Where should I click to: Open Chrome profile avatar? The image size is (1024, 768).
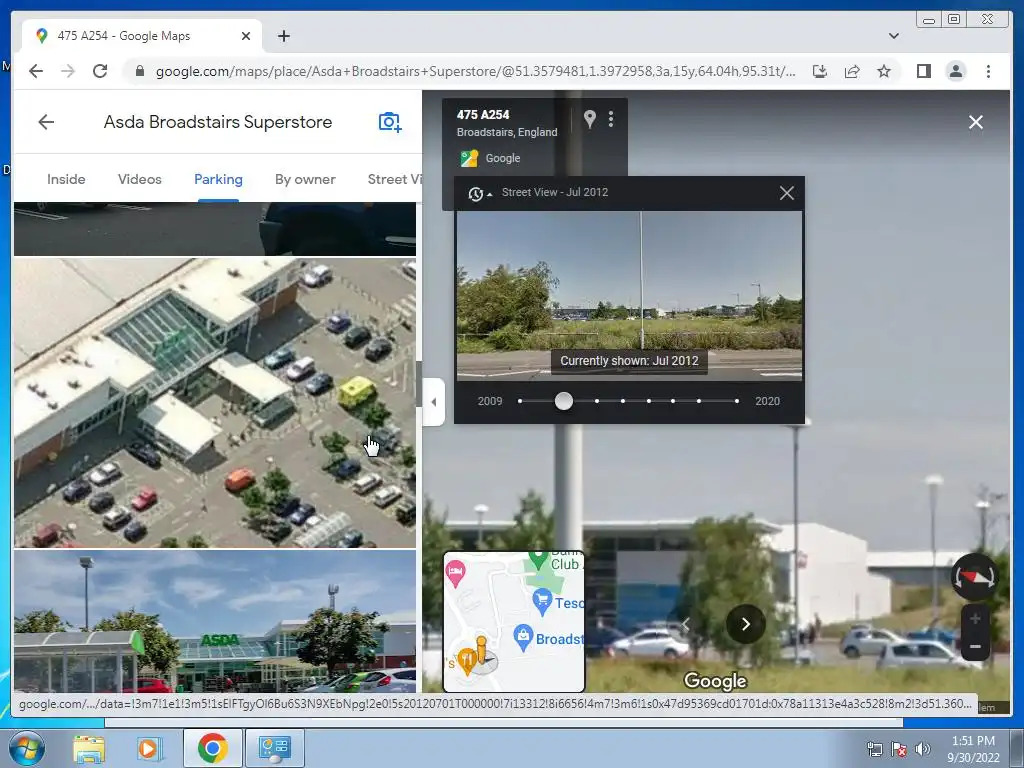tap(955, 71)
